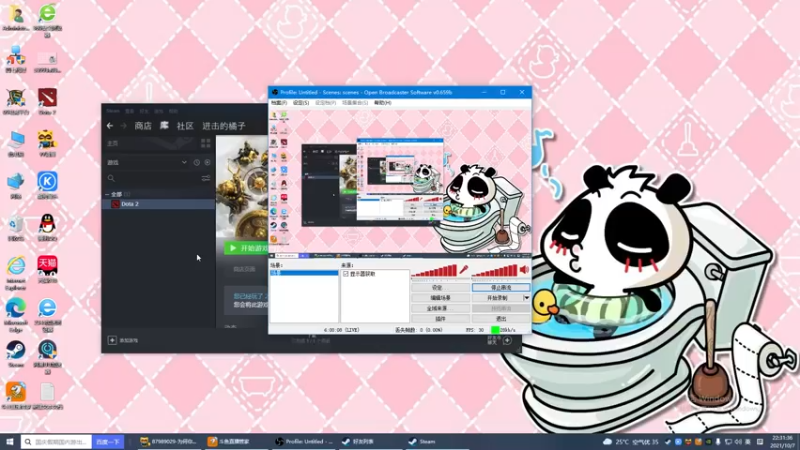This screenshot has width=800, height=450.
Task: Click the ready-to-play filter icon in Steam
Action: coord(208,162)
